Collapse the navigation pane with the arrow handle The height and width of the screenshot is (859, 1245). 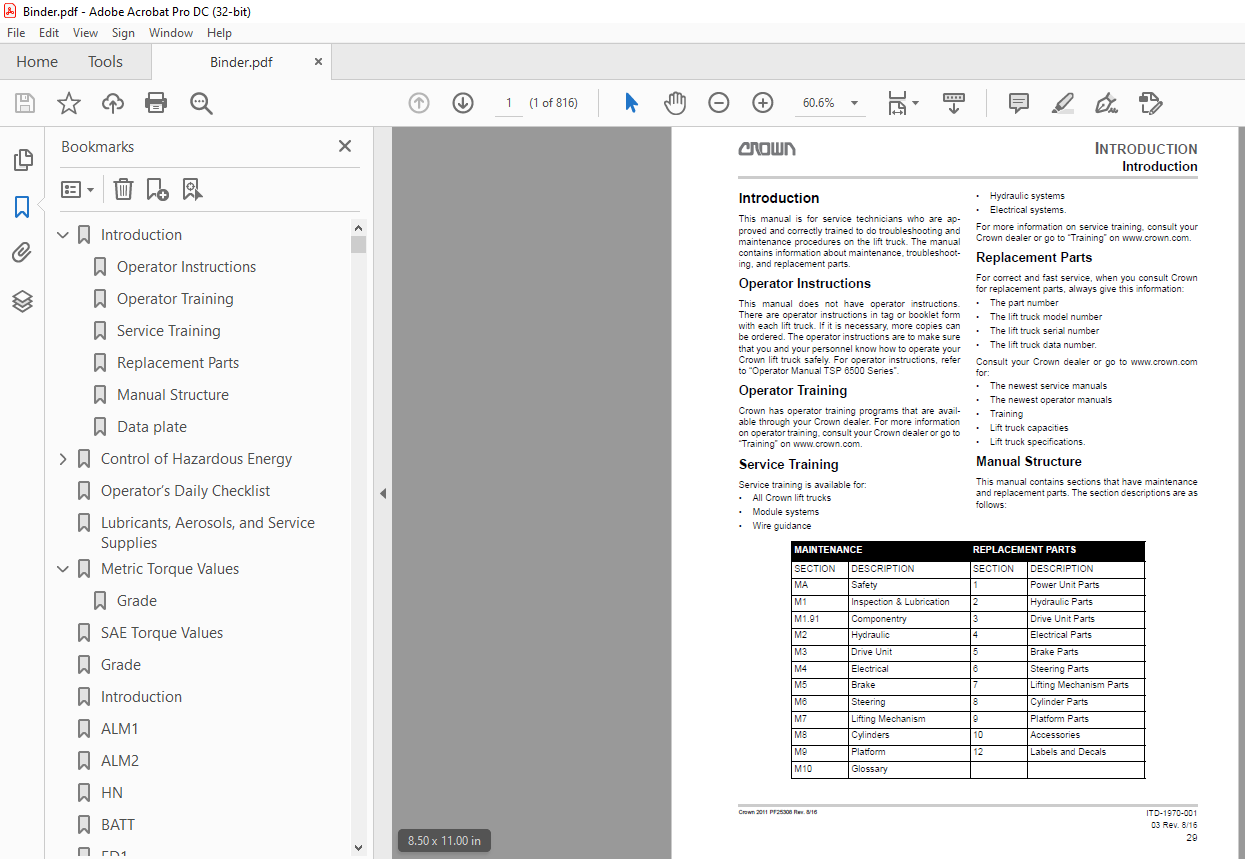[x=381, y=493]
